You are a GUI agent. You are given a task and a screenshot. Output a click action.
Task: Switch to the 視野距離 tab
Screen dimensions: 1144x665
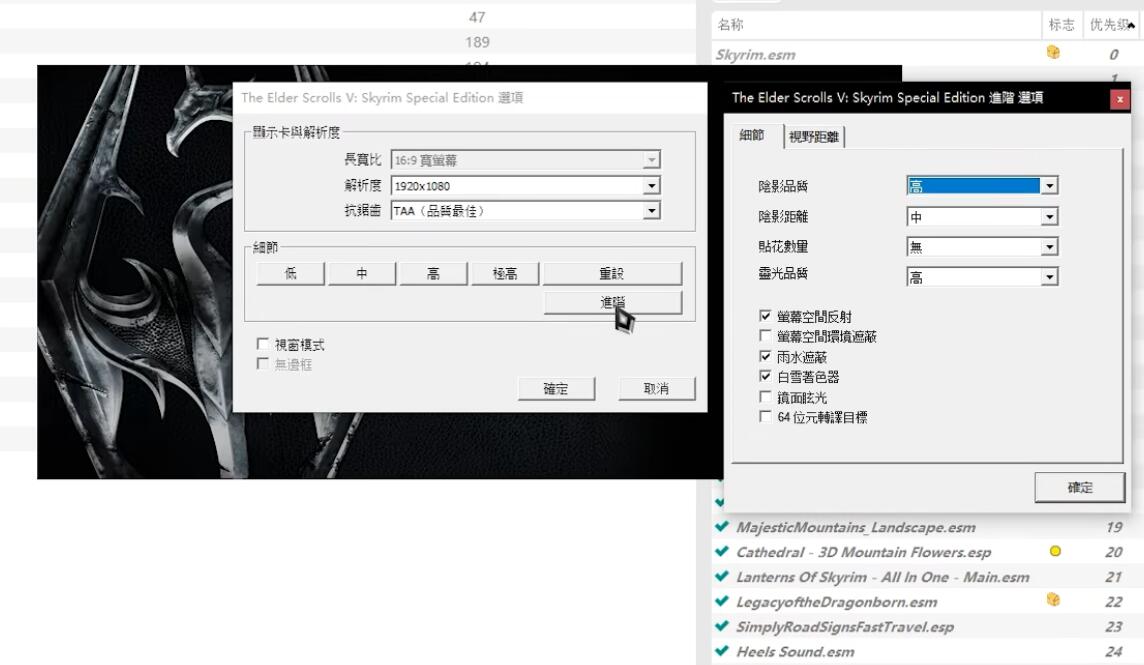point(813,137)
